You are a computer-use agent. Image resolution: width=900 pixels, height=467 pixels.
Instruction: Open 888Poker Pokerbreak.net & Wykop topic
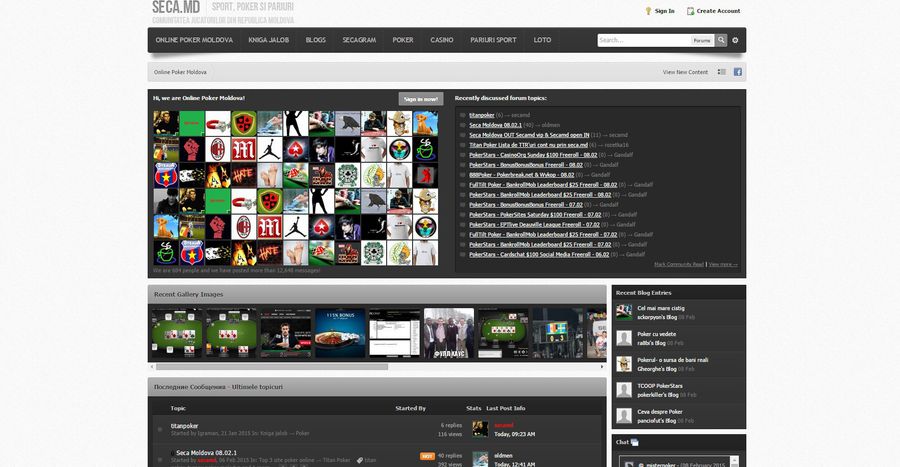coord(522,175)
